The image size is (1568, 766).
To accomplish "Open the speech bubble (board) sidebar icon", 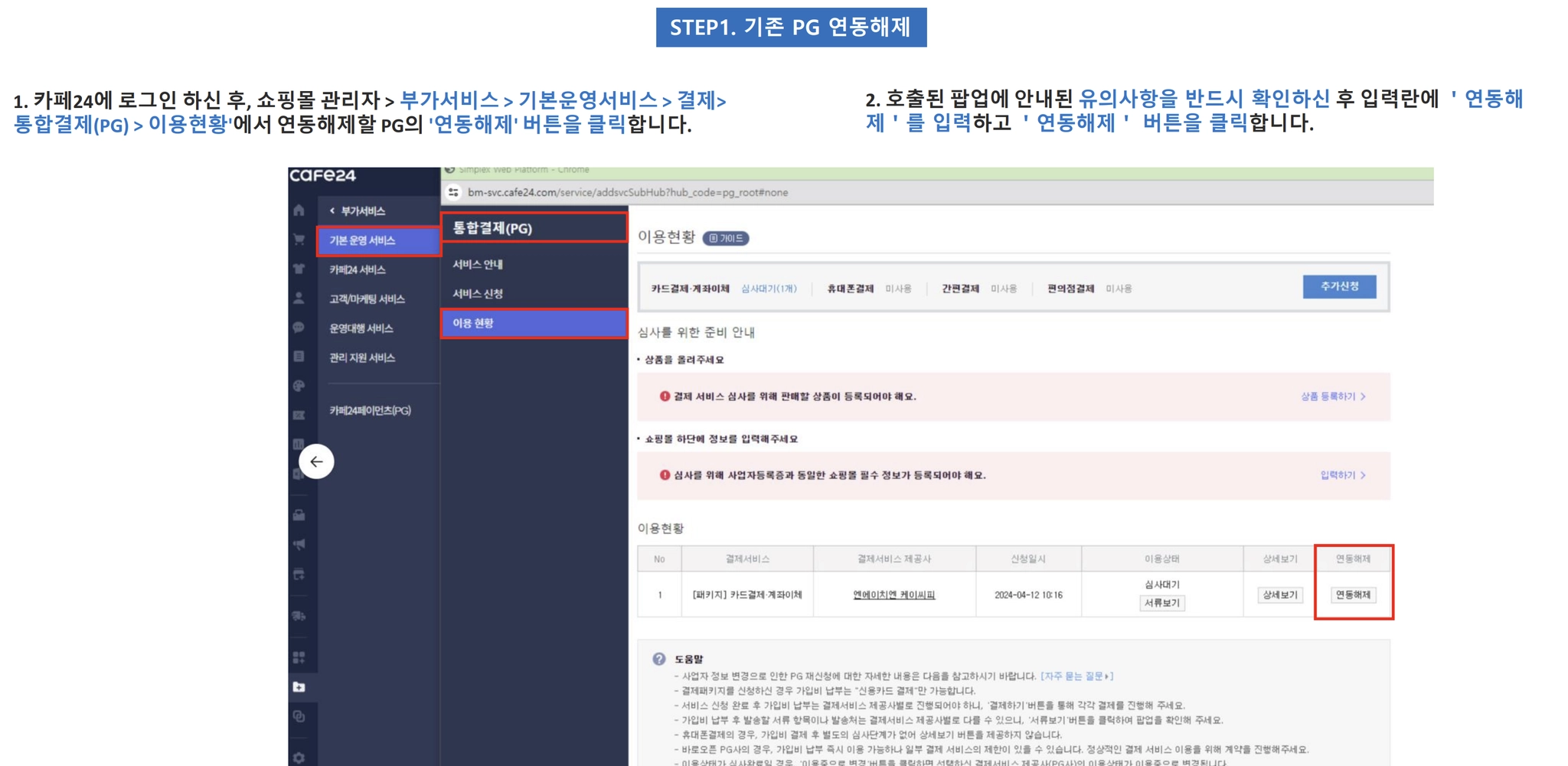I will pos(299,328).
